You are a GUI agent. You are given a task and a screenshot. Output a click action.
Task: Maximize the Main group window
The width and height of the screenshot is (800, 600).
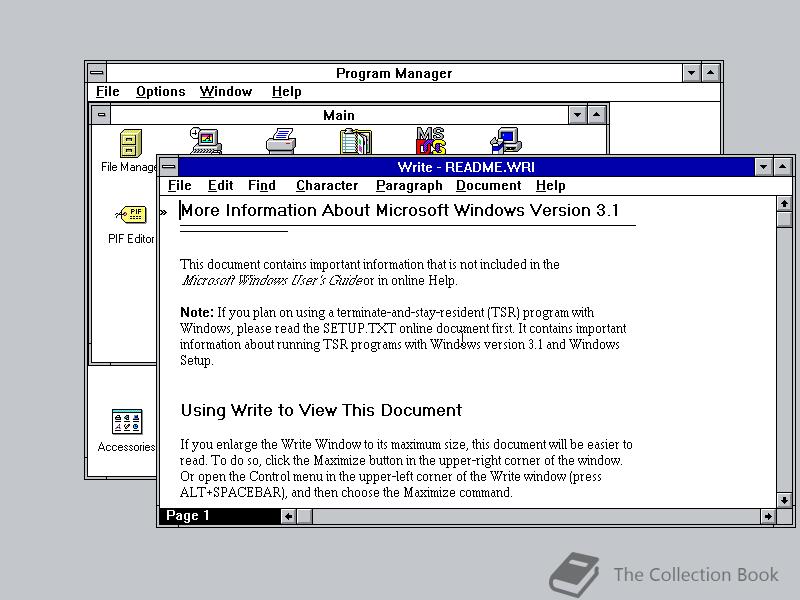pyautogui.click(x=596, y=115)
